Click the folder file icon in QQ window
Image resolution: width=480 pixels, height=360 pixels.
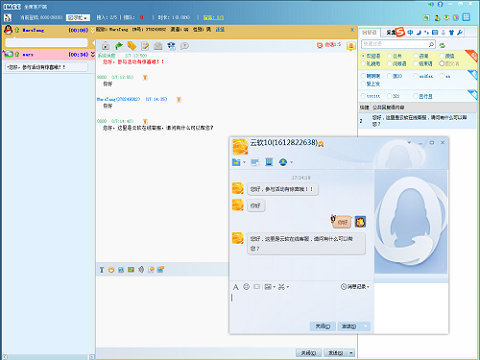[x=236, y=162]
